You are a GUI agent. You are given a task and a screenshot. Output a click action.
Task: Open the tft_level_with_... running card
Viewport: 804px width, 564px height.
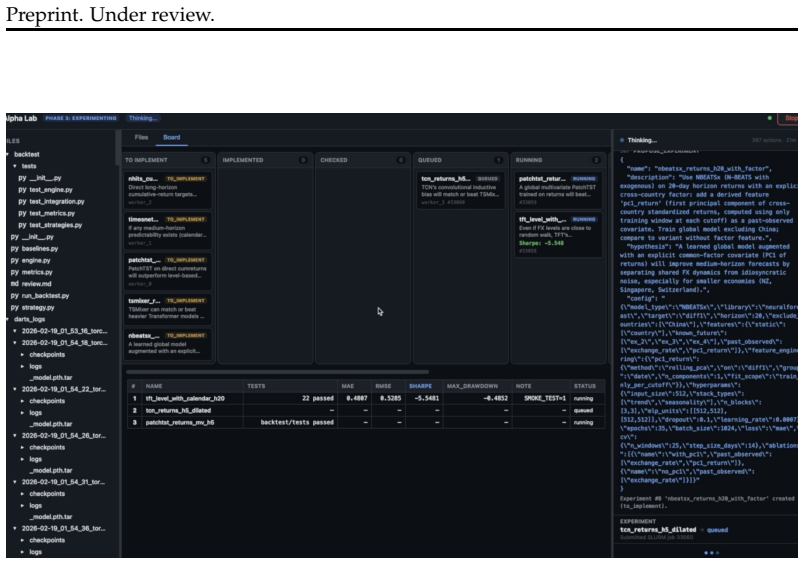[558, 235]
